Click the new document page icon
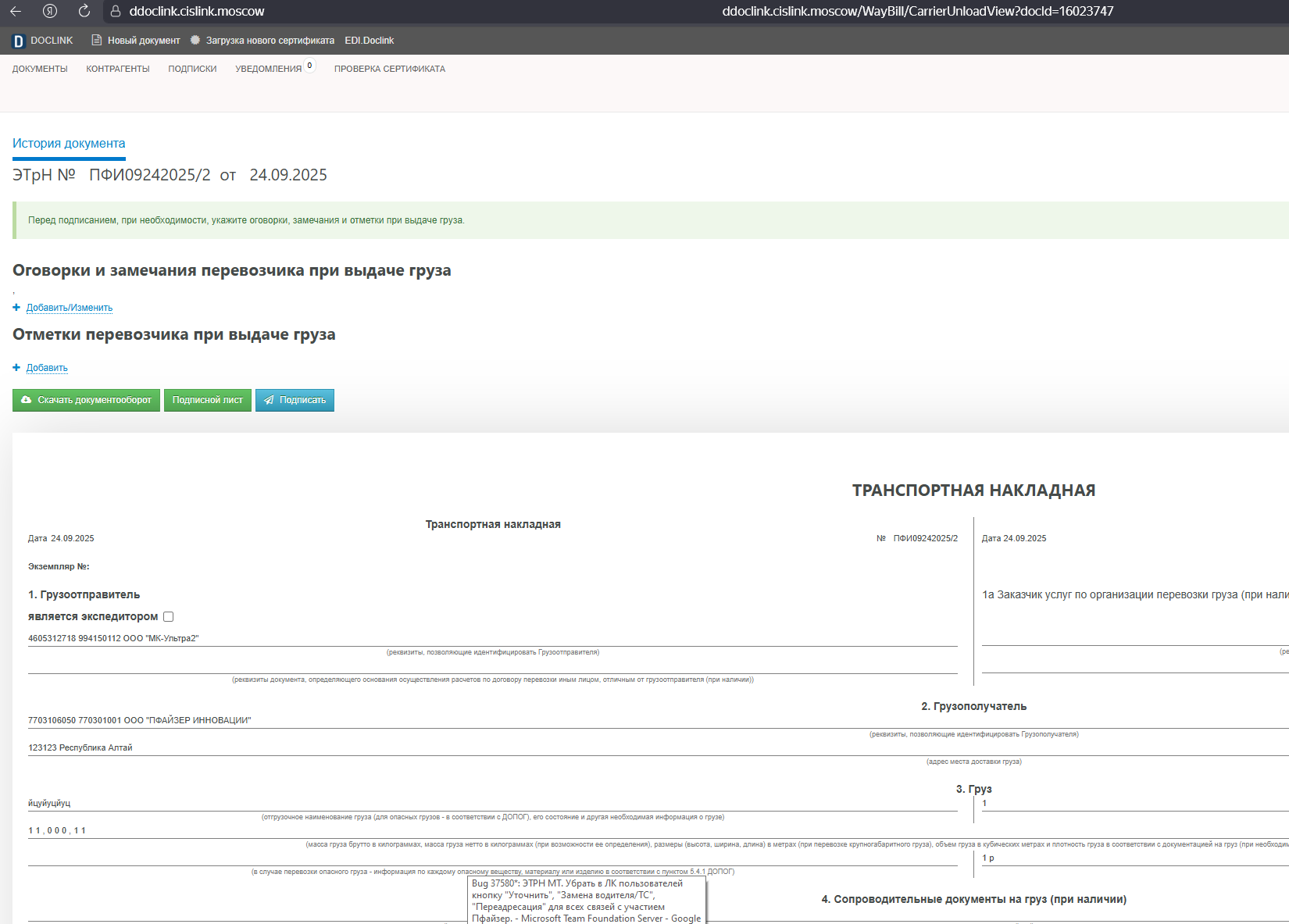 coord(97,40)
